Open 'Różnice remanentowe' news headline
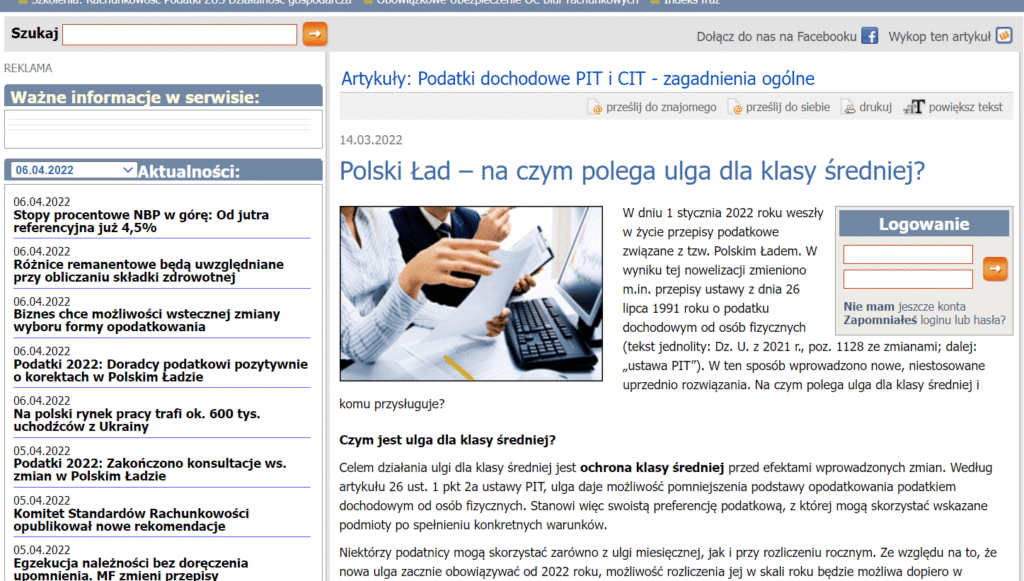This screenshot has width=1024, height=581. (x=148, y=271)
